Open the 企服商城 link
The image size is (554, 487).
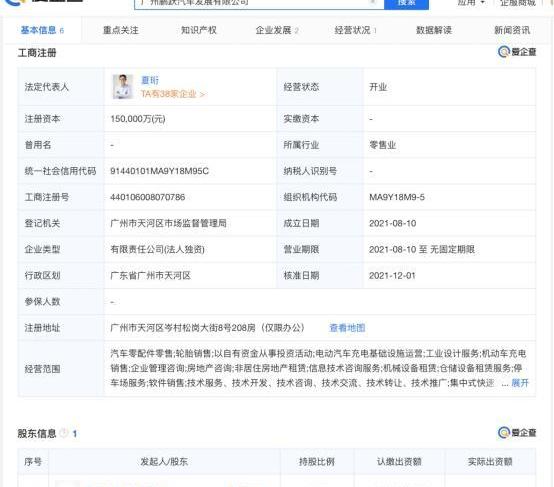click(x=518, y=3)
